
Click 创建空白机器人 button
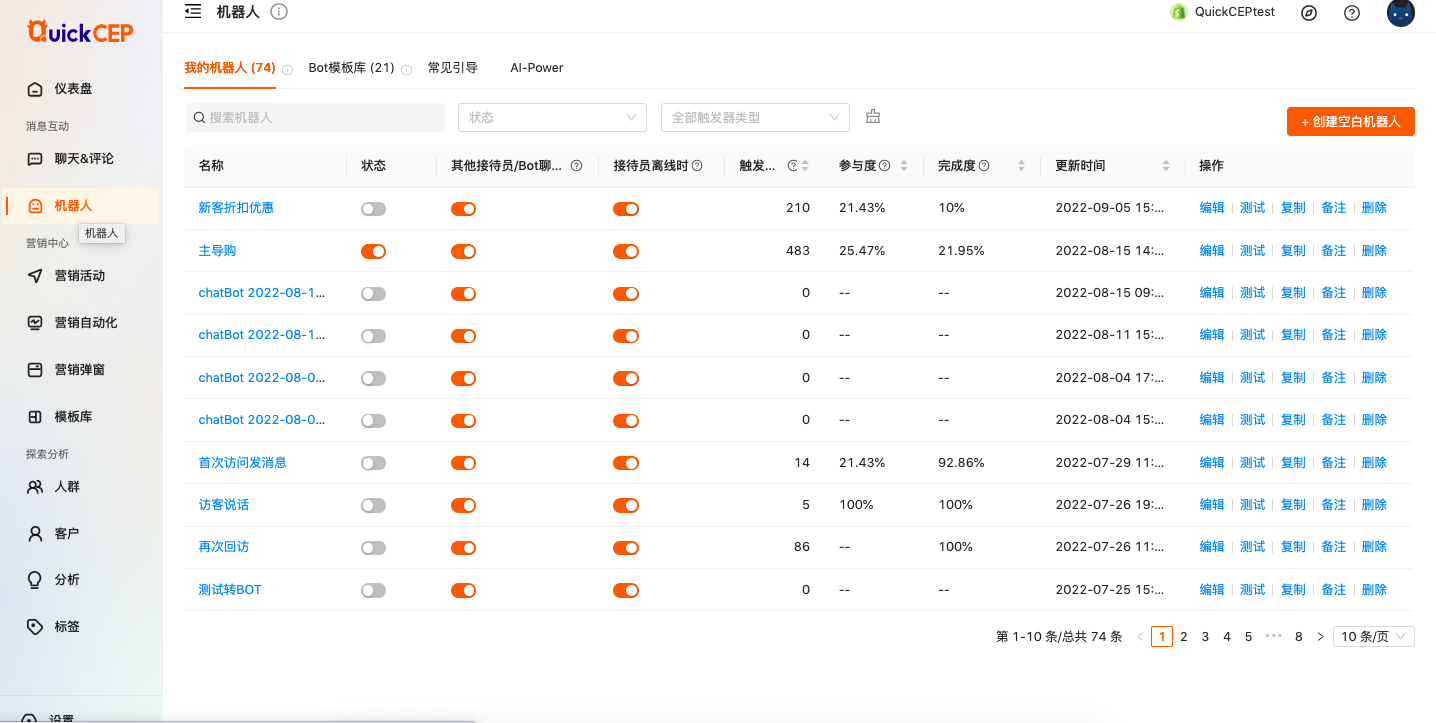tap(1350, 121)
